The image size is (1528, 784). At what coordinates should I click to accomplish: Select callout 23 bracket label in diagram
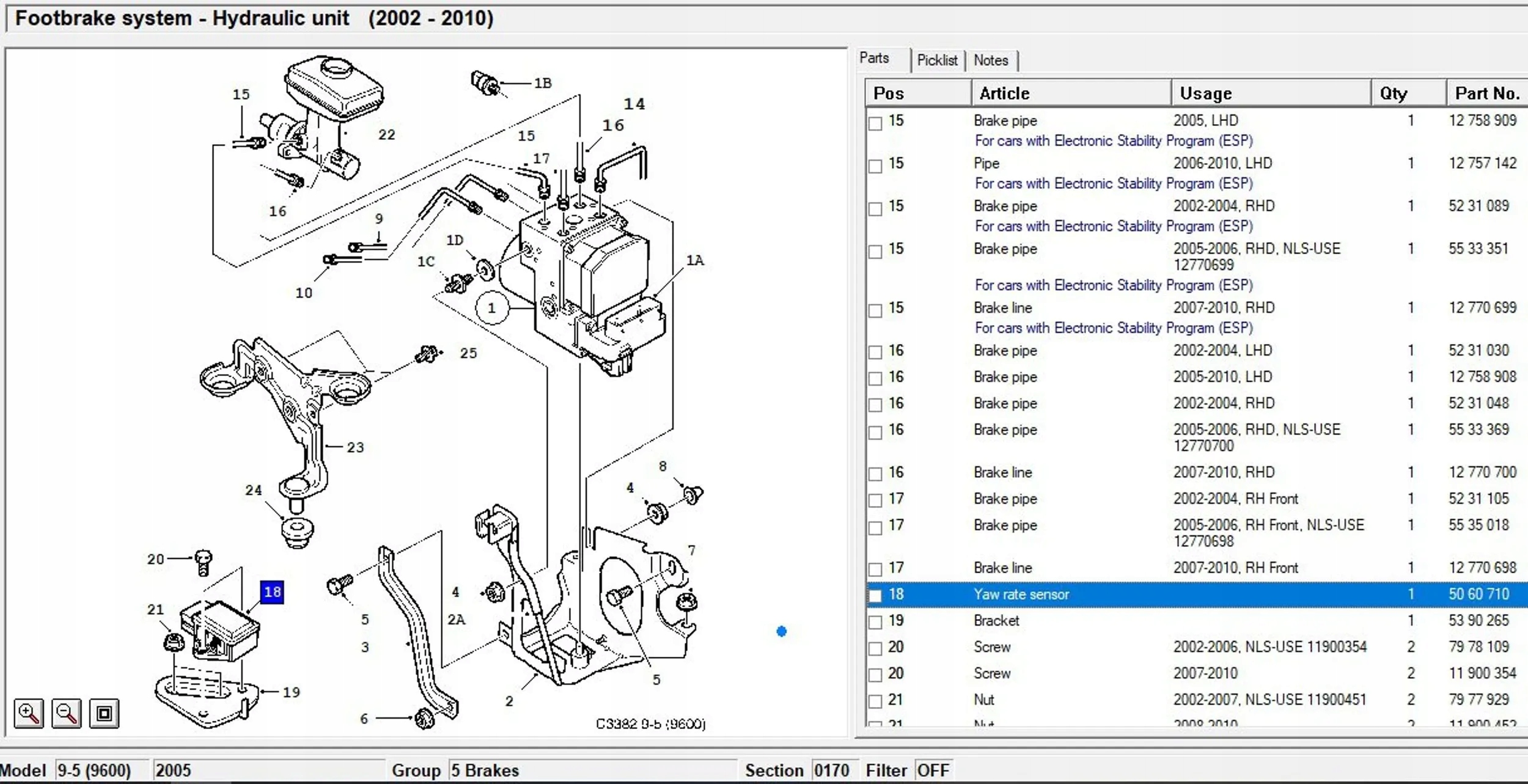355,447
